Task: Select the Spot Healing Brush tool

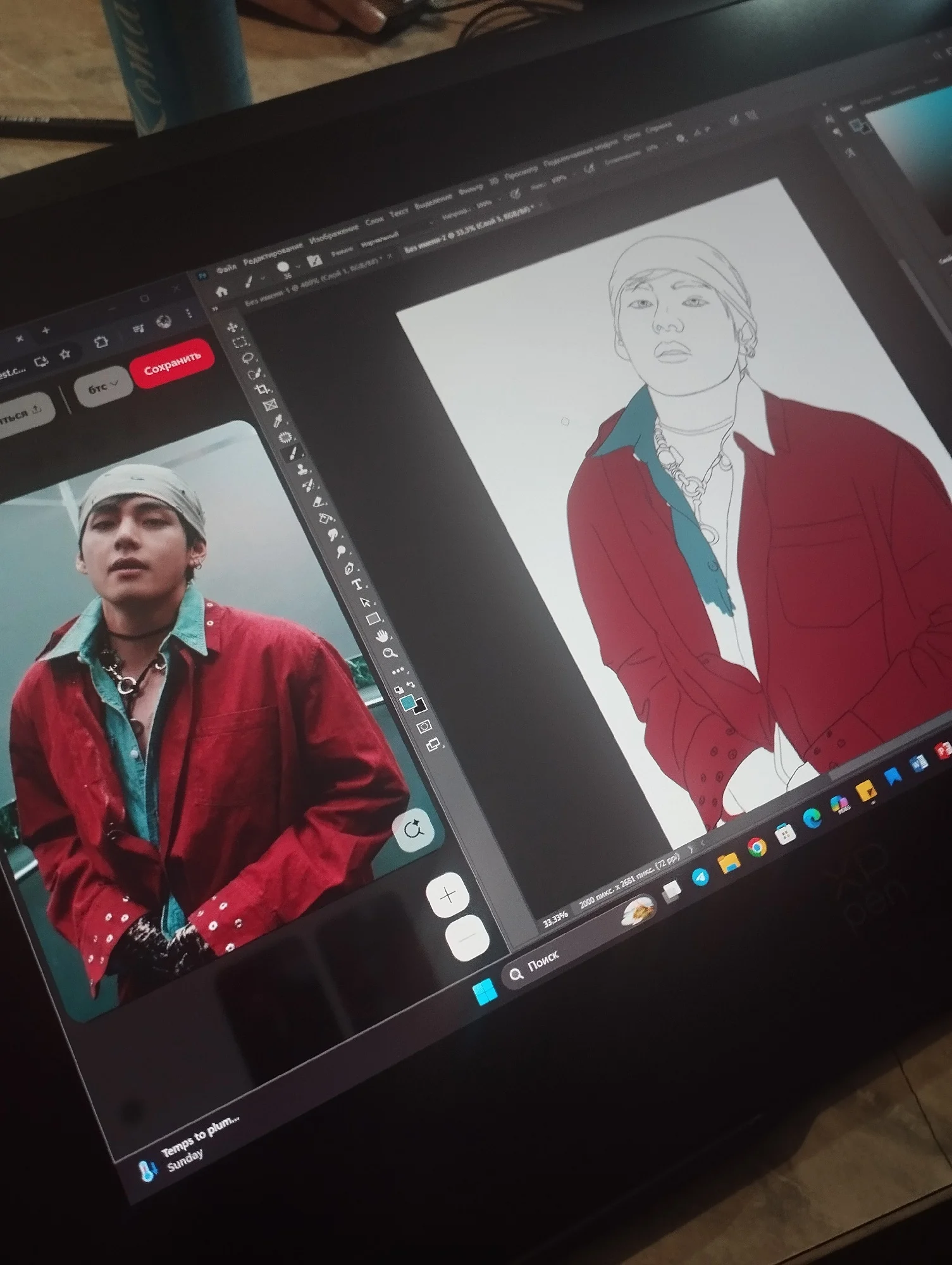Action: point(285,437)
